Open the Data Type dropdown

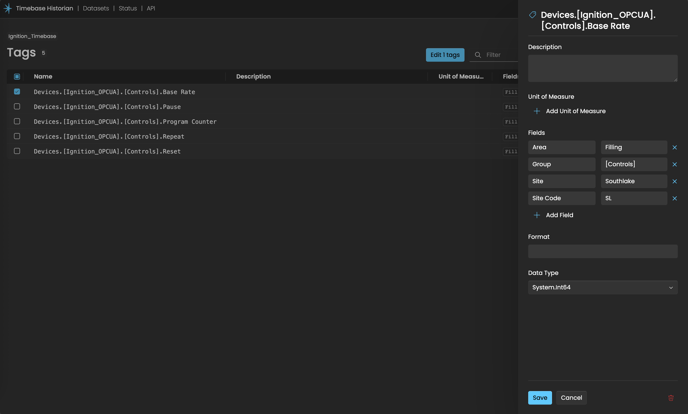(602, 287)
